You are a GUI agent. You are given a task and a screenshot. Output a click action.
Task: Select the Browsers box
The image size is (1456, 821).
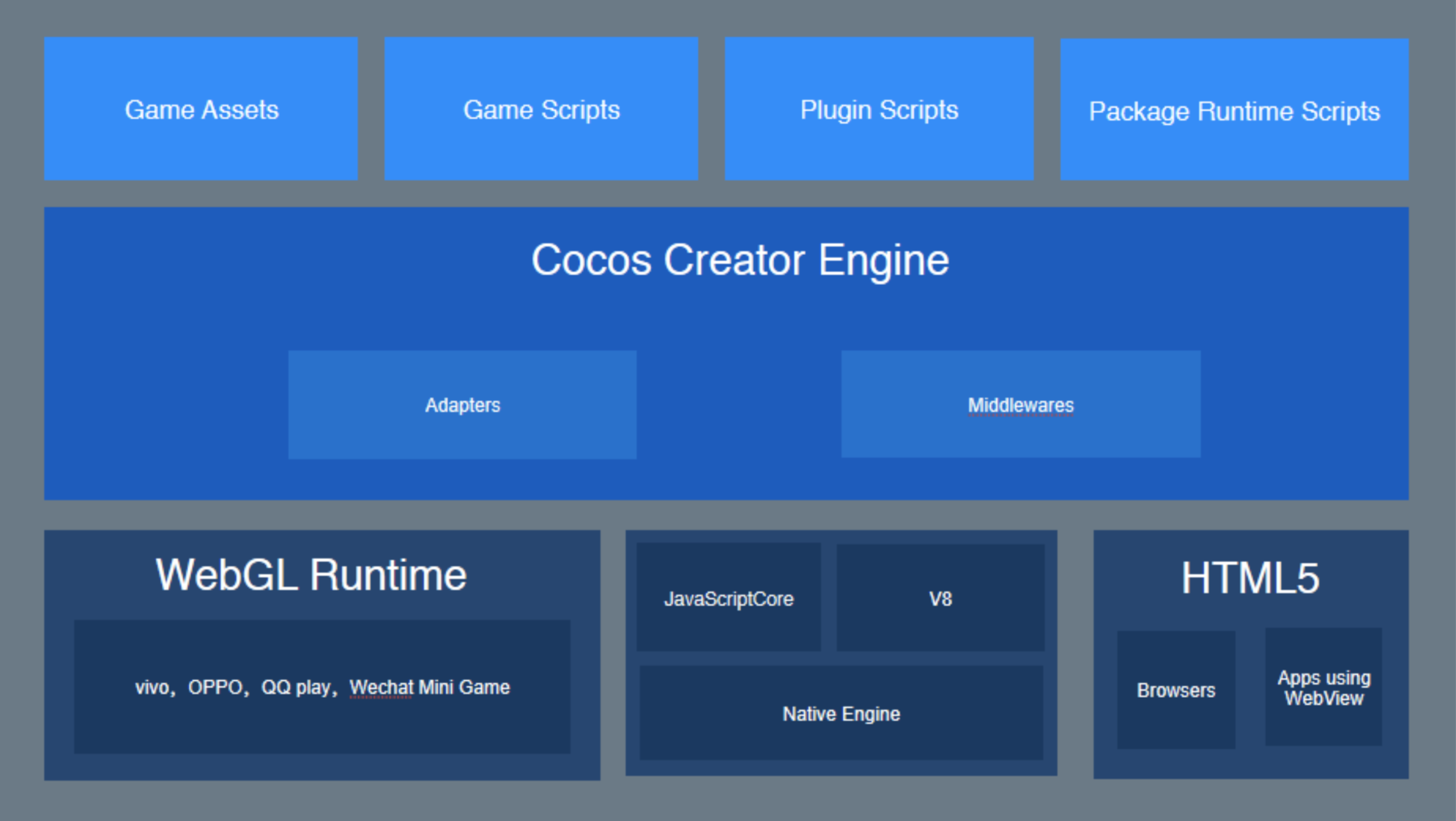point(1176,690)
